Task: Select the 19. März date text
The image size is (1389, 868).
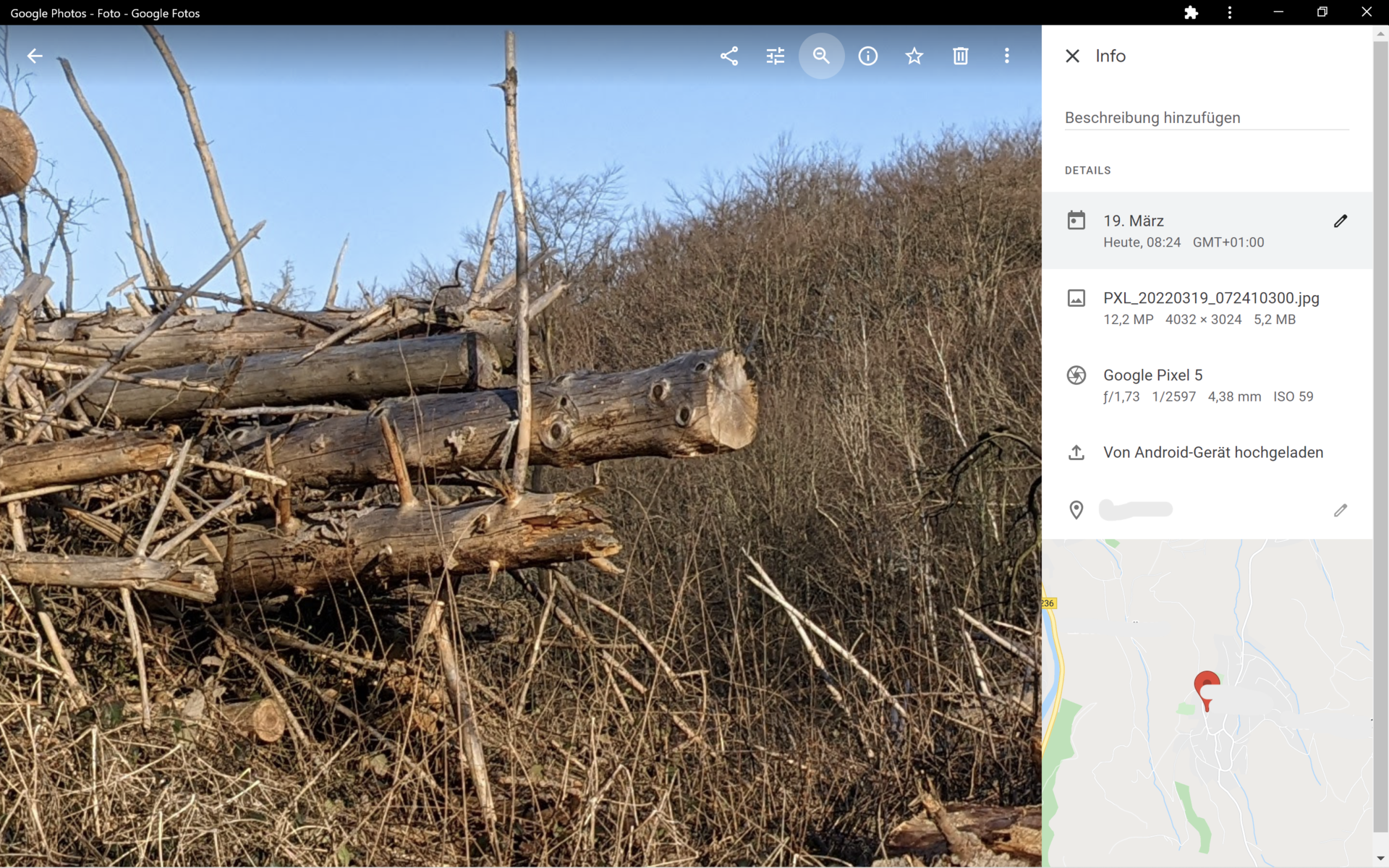Action: 1134,221
